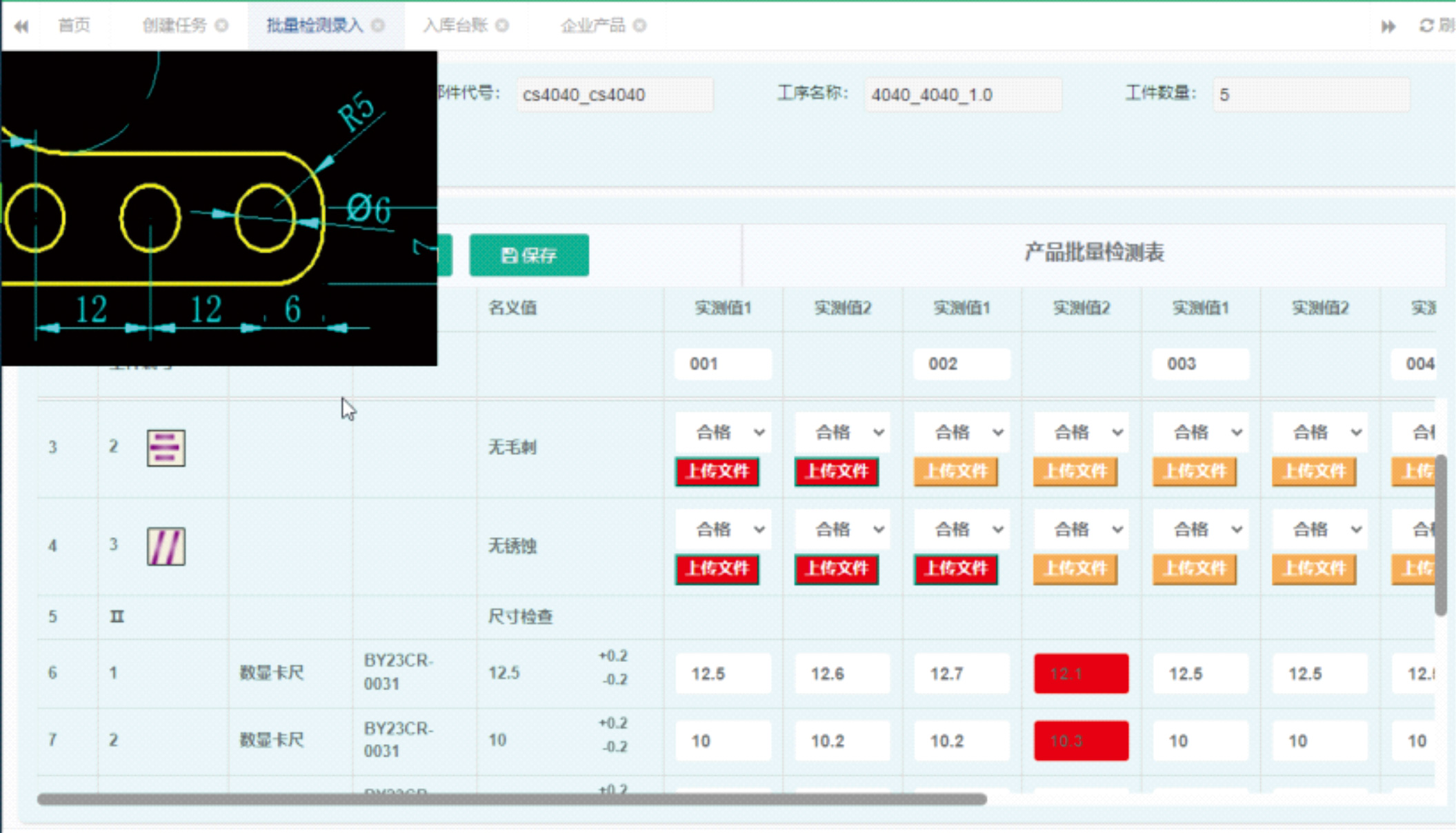Switch to the 首页 tab
Viewport: 1456px width, 833px height.
pos(74,26)
